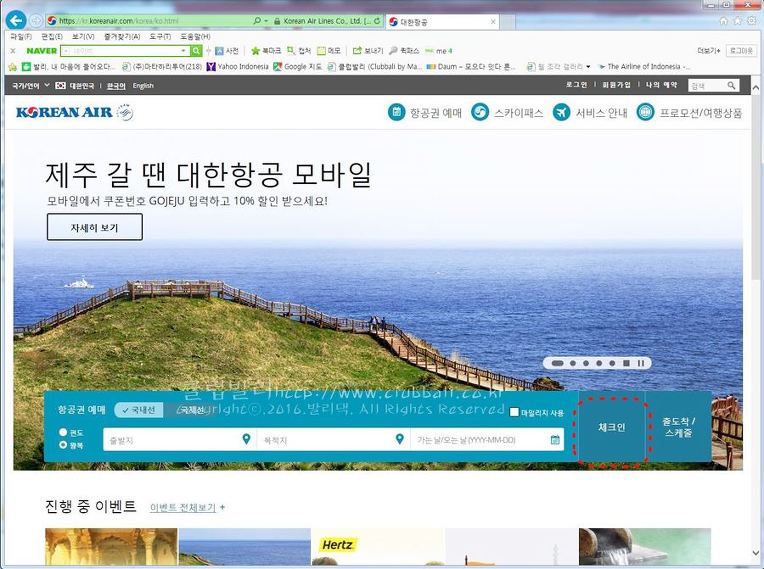Click the green Naver search button
This screenshot has height=569, width=764.
(x=196, y=51)
